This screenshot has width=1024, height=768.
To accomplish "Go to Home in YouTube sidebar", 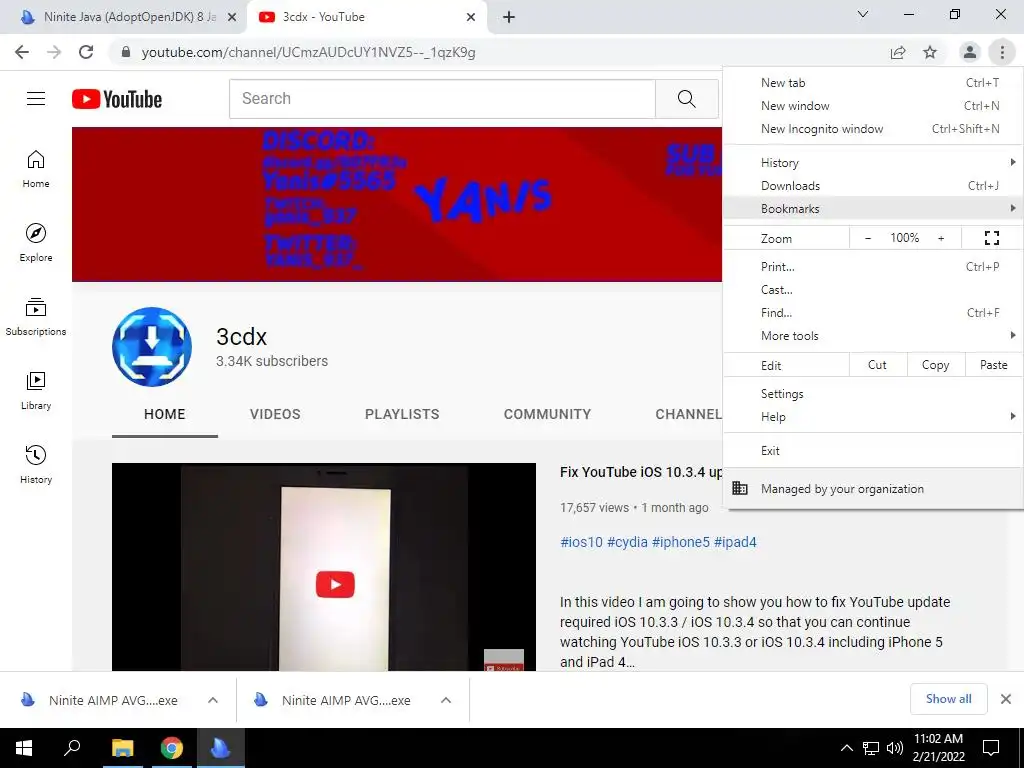I will pyautogui.click(x=36, y=168).
